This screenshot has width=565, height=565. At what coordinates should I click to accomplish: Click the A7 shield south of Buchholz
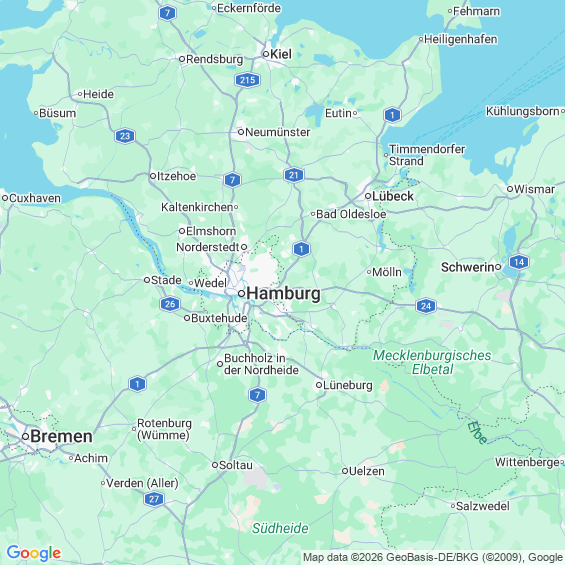click(257, 395)
